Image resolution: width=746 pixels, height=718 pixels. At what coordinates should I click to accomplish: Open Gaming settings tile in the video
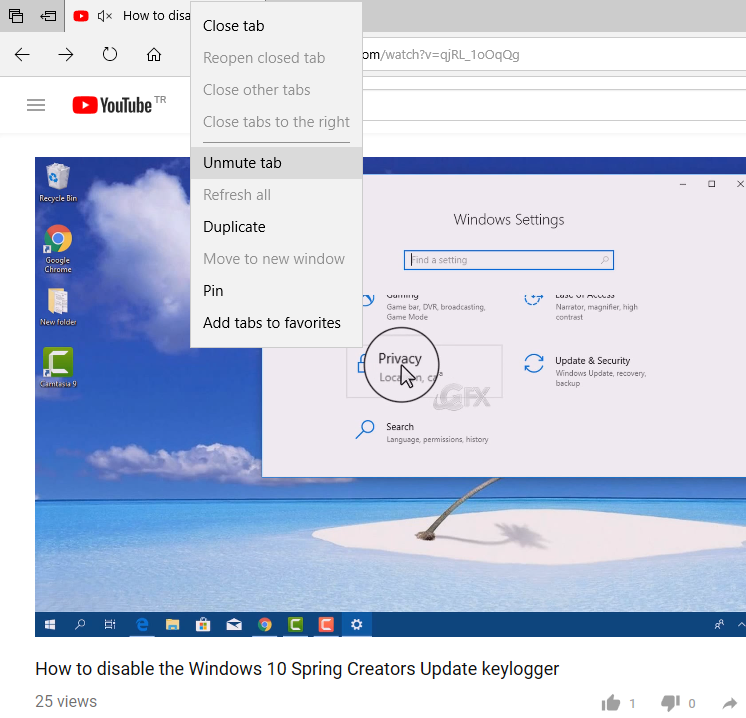click(424, 306)
